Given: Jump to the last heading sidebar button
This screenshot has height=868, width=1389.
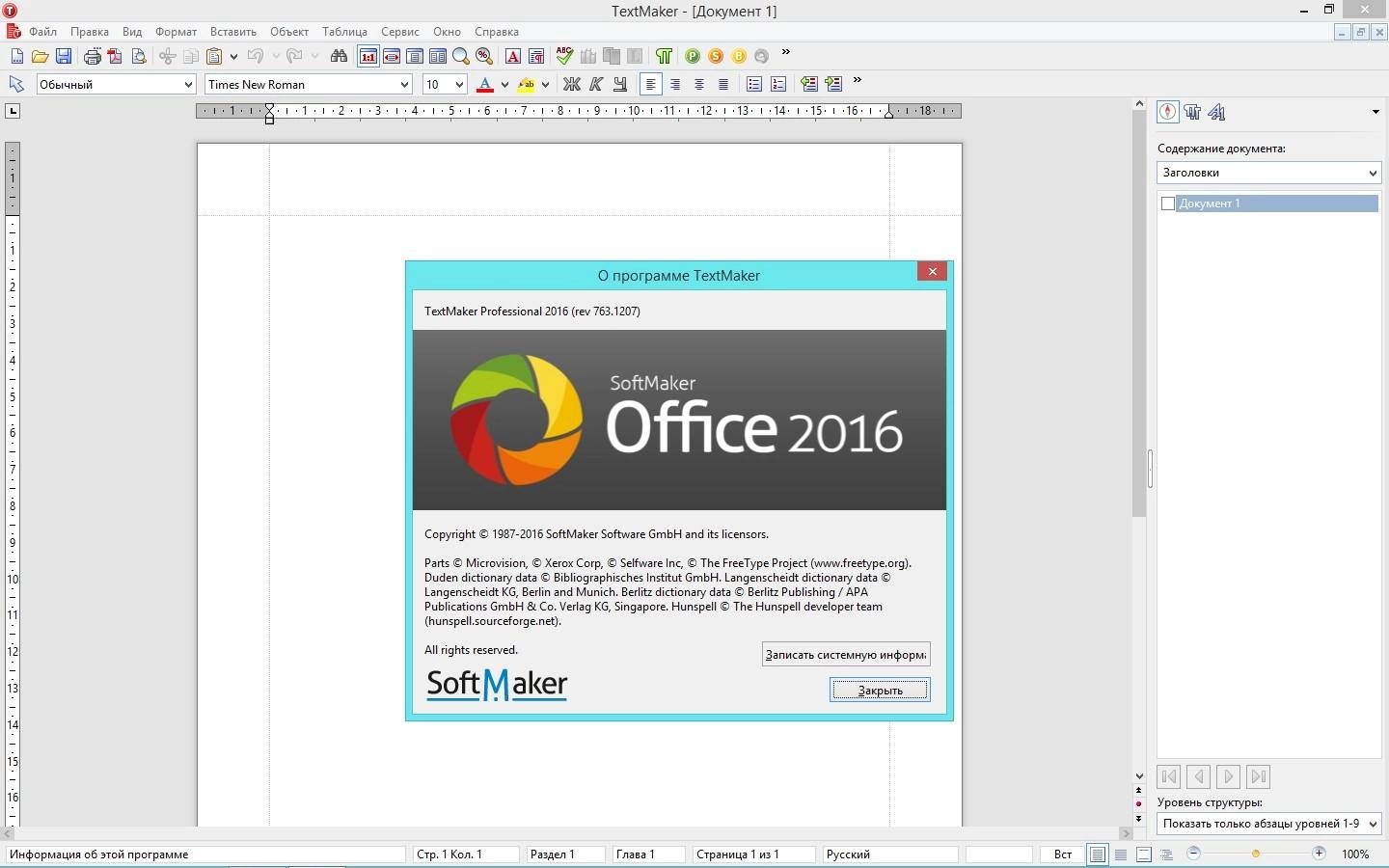Looking at the screenshot, I should pos(1258,776).
